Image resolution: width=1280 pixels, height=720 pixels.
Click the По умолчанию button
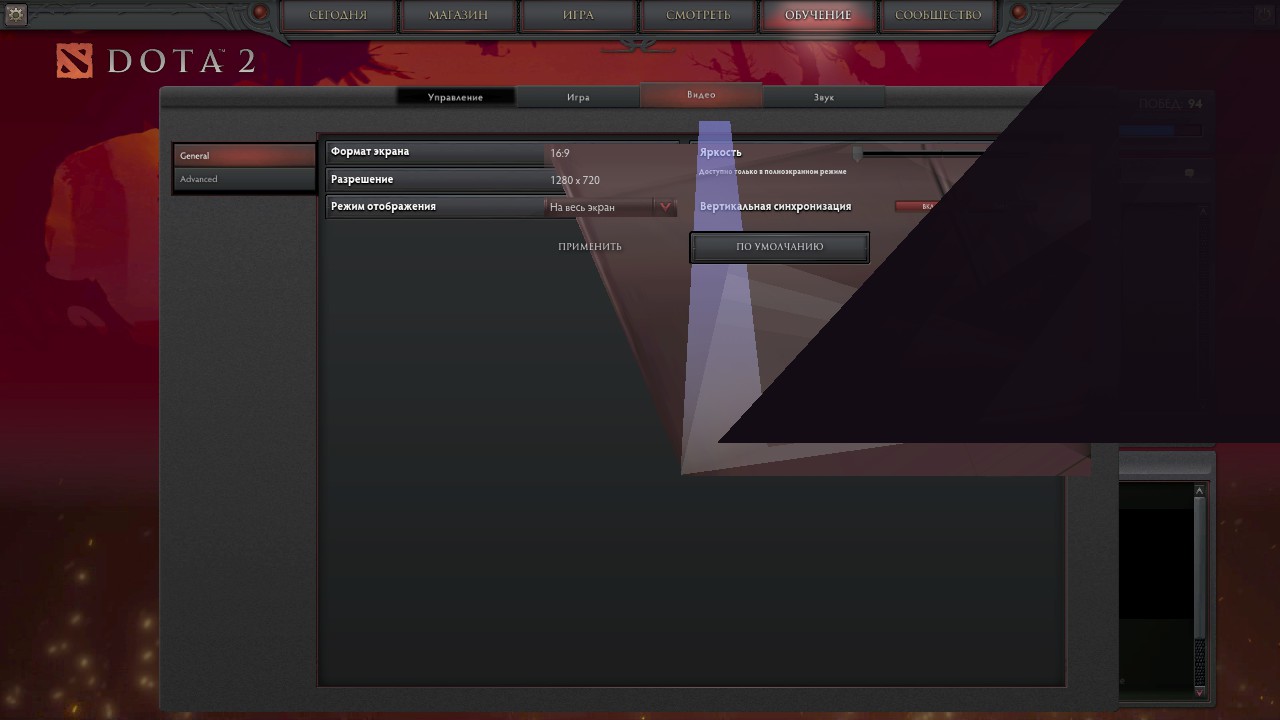tap(780, 246)
